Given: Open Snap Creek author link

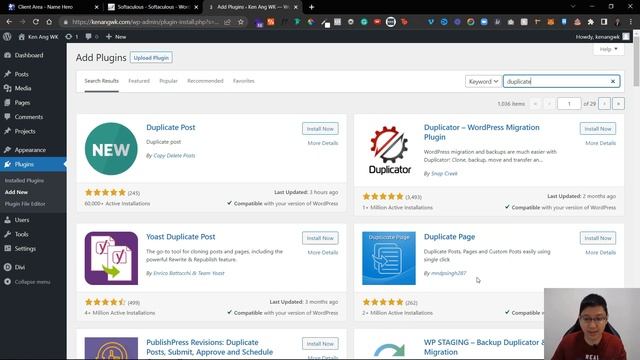Looking at the screenshot, I should pos(444,173).
